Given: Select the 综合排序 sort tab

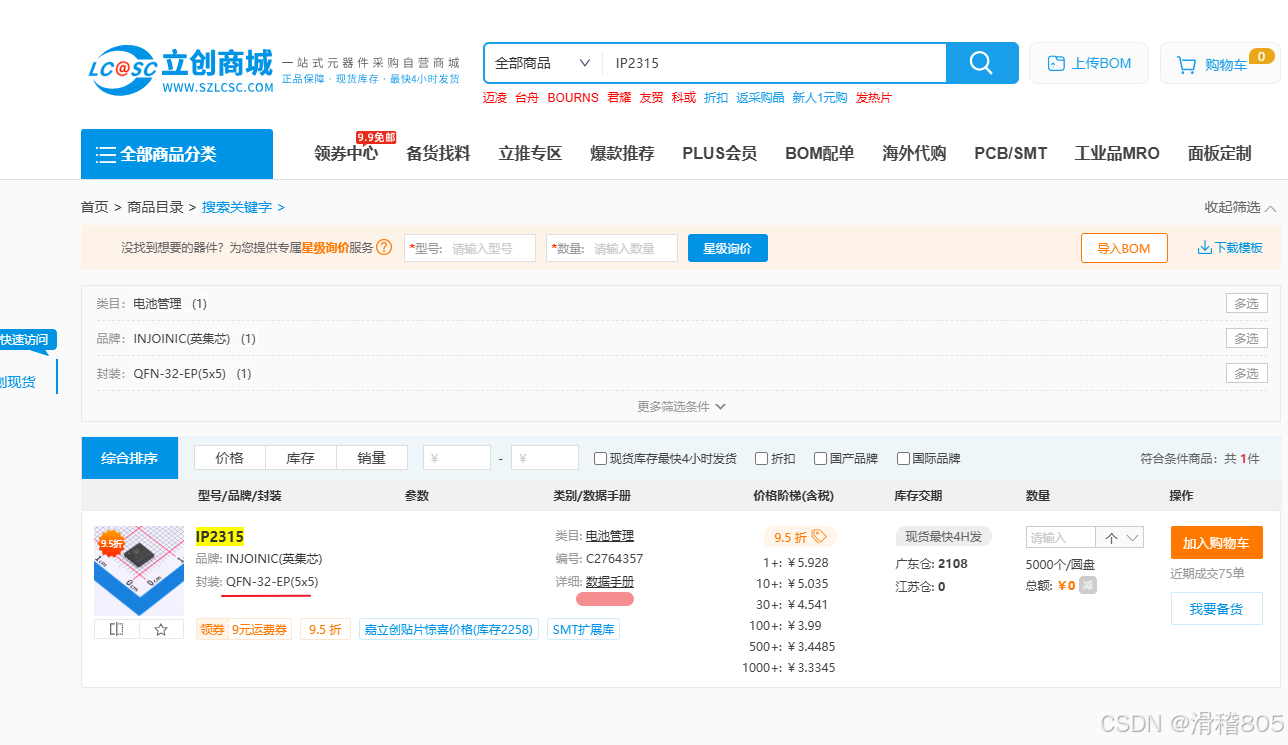Looking at the screenshot, I should [130, 458].
